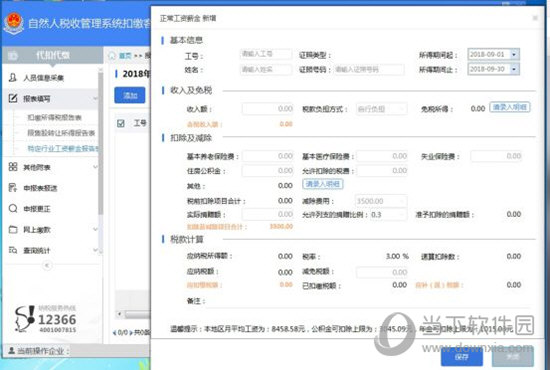
Task: Close the 正常工资薪金 新增 dialog
Action: click(535, 18)
